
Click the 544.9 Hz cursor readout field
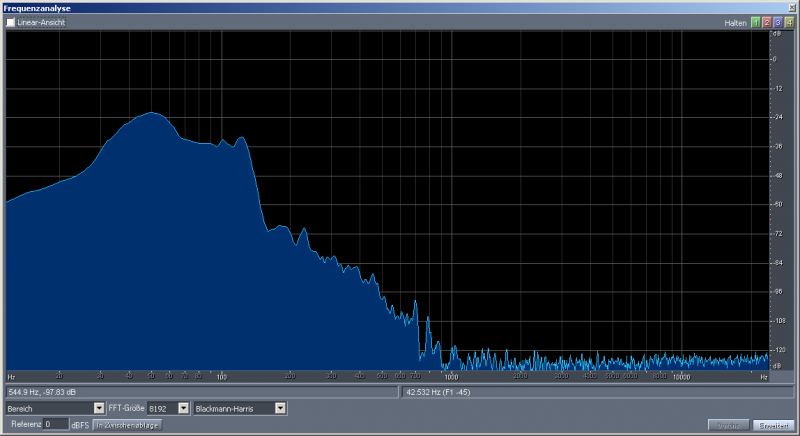(x=200, y=392)
